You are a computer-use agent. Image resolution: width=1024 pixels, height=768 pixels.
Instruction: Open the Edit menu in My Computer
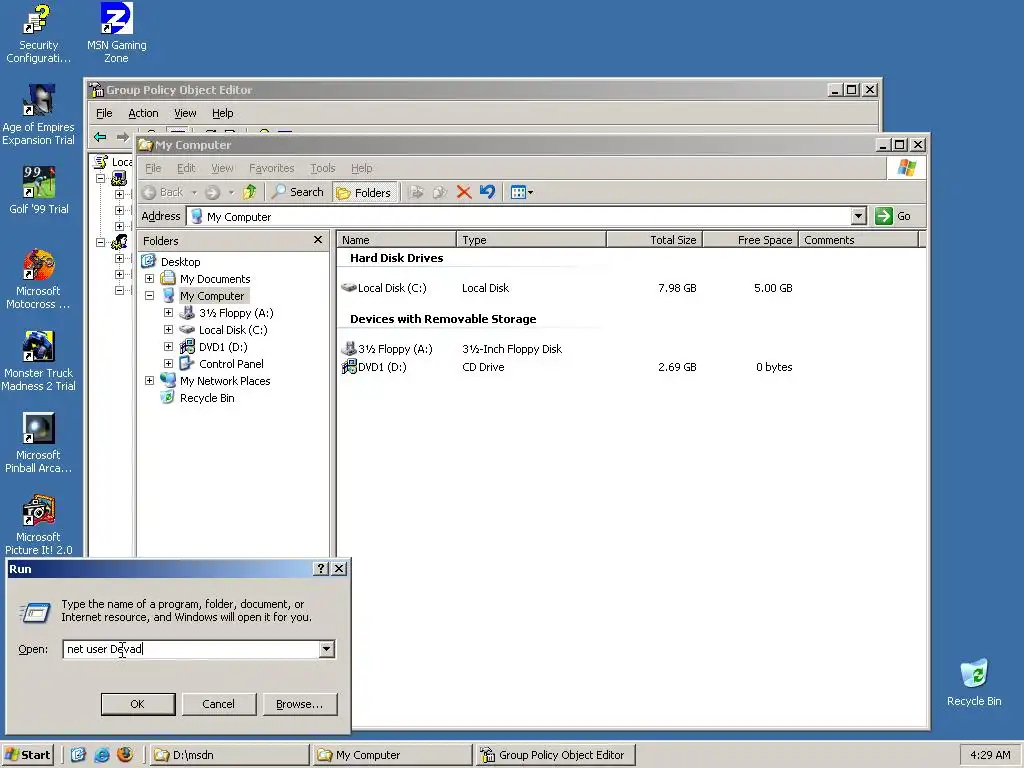coord(186,168)
